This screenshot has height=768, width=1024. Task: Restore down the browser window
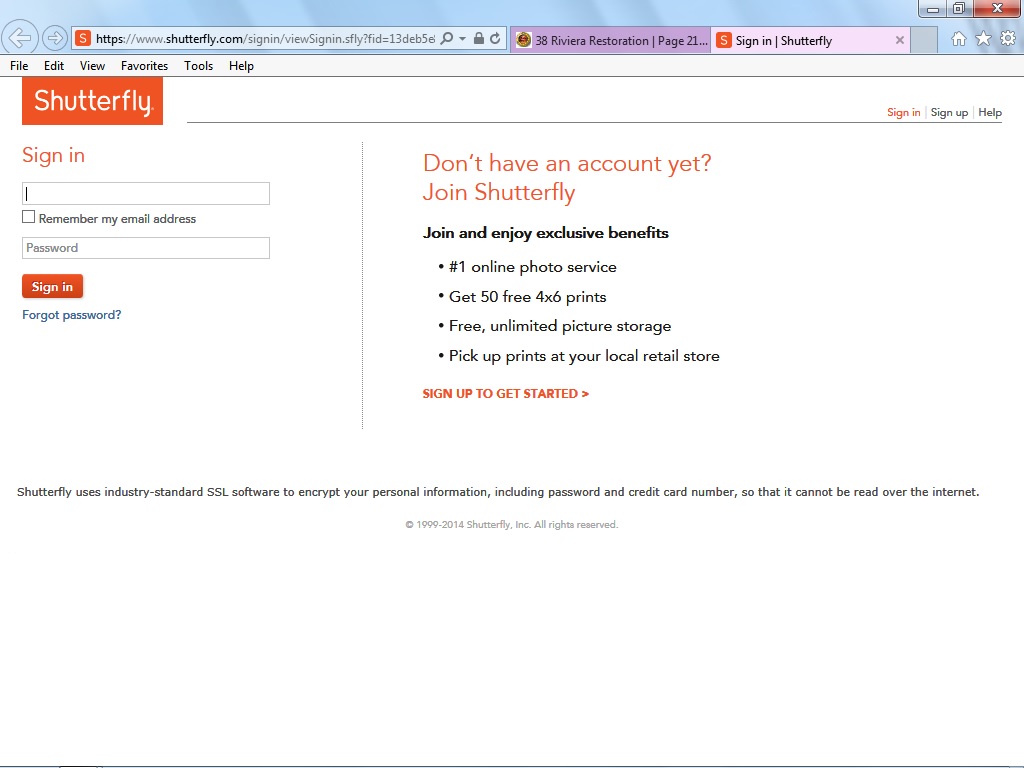pyautogui.click(x=959, y=8)
